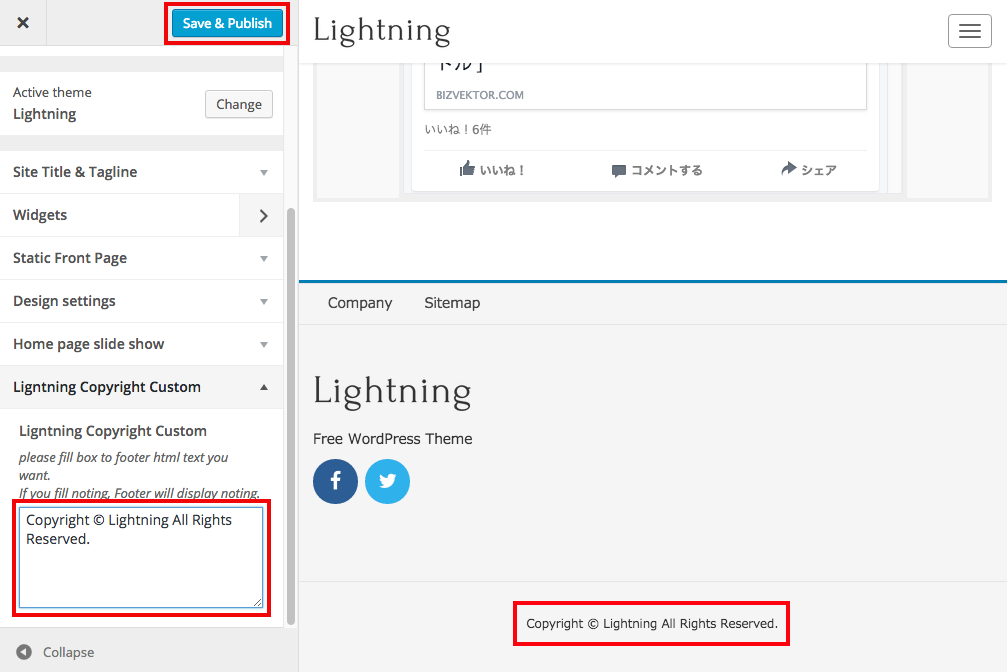Viewport: 1007px width, 672px height.
Task: Click the シェア share button
Action: (809, 170)
